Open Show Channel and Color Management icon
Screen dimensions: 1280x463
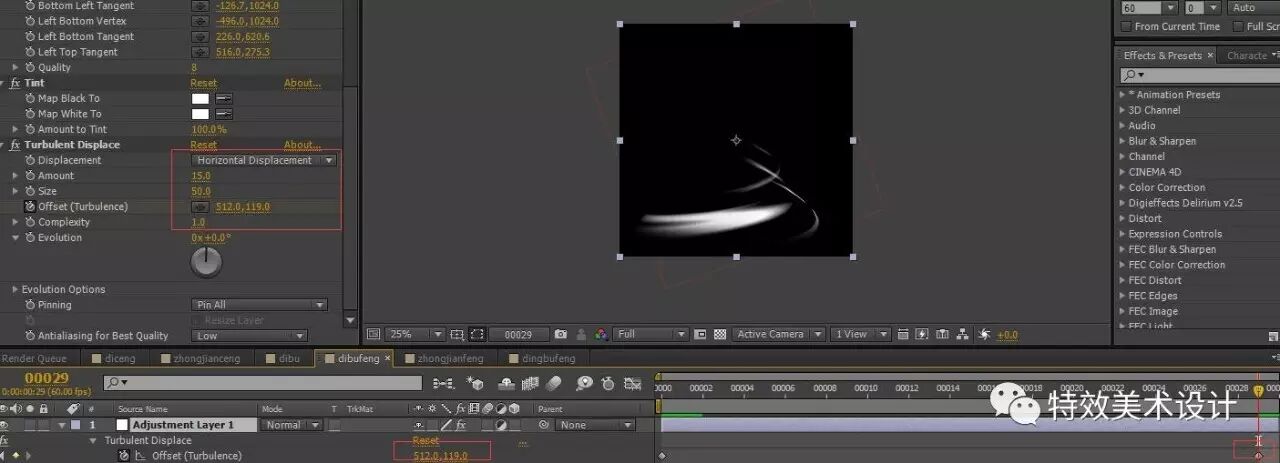(x=601, y=334)
